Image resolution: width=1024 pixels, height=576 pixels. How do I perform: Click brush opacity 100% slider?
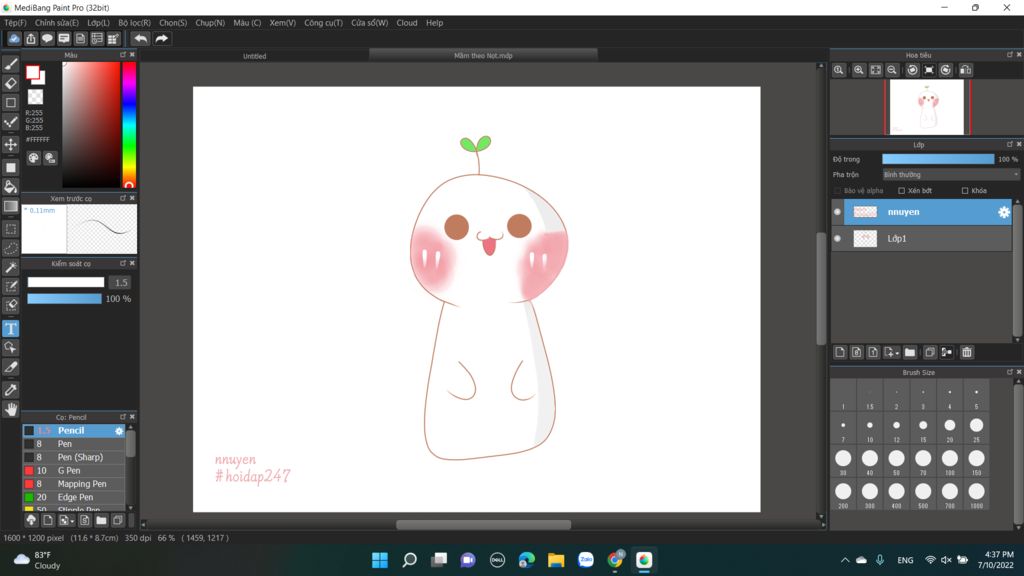64,299
